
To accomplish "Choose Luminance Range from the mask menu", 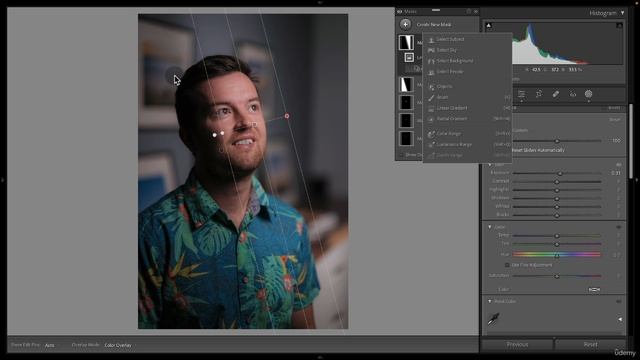I will pos(467,144).
